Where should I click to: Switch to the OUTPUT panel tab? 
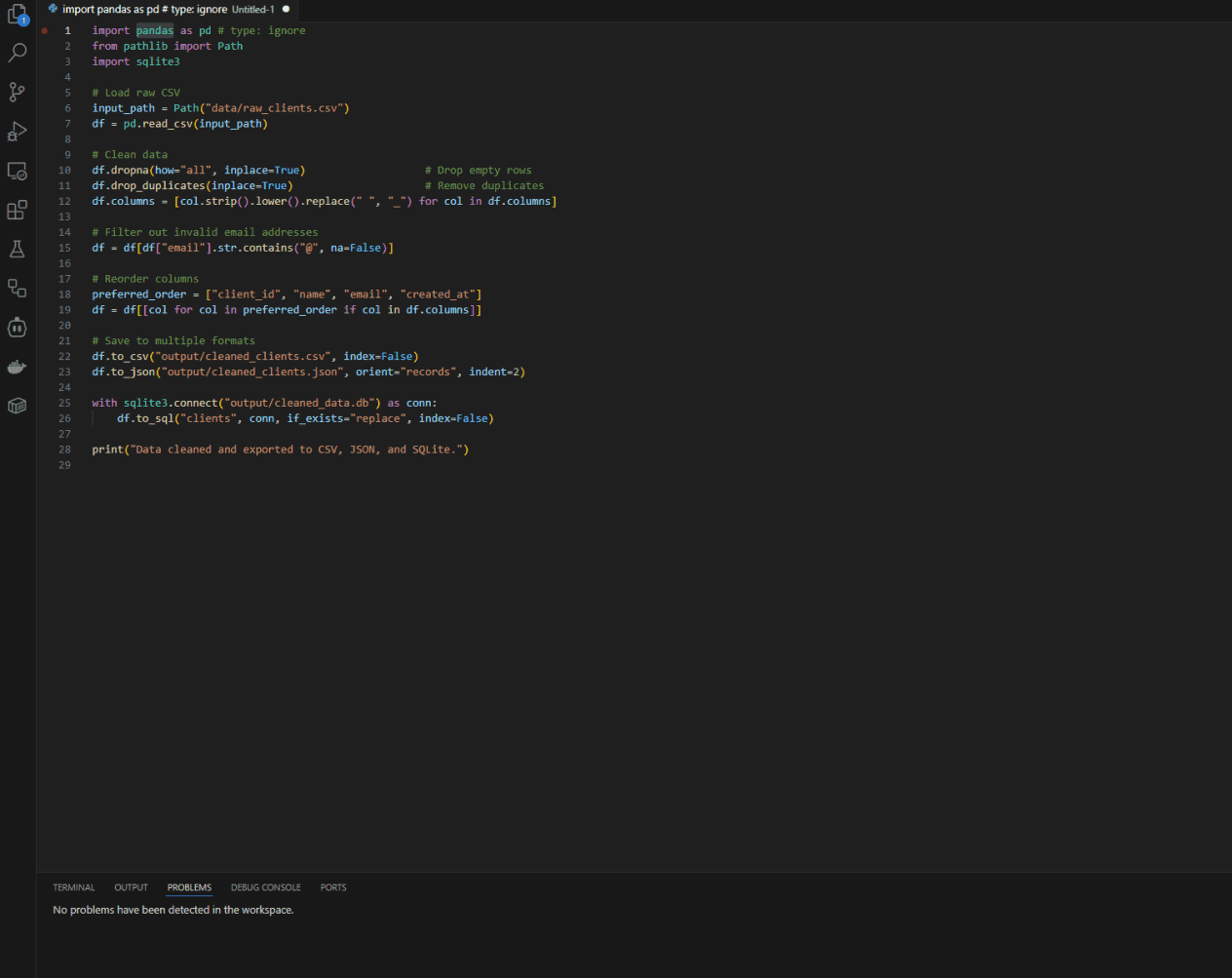point(131,887)
